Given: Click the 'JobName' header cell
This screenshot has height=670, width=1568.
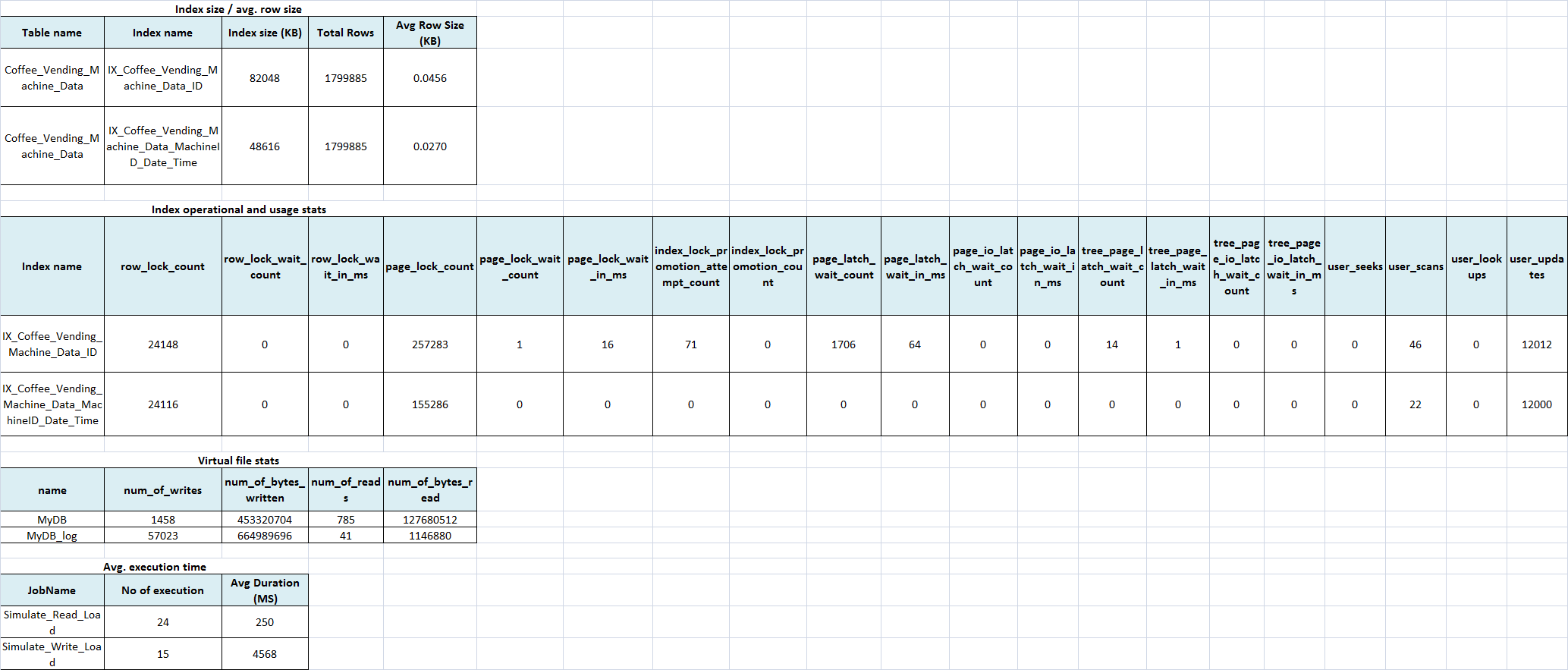Looking at the screenshot, I should click(x=52, y=590).
